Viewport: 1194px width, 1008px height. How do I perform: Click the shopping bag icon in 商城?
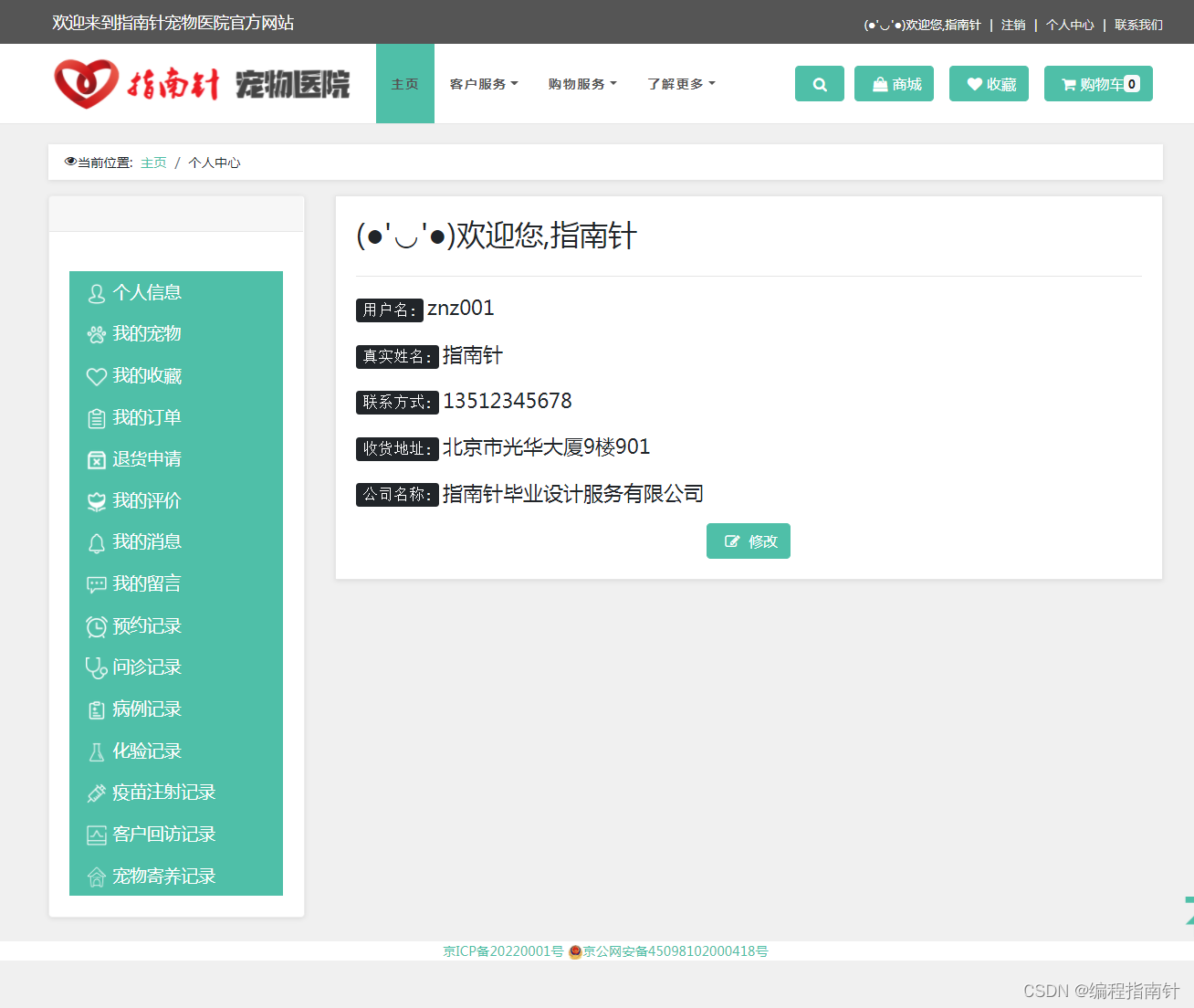pos(880,84)
